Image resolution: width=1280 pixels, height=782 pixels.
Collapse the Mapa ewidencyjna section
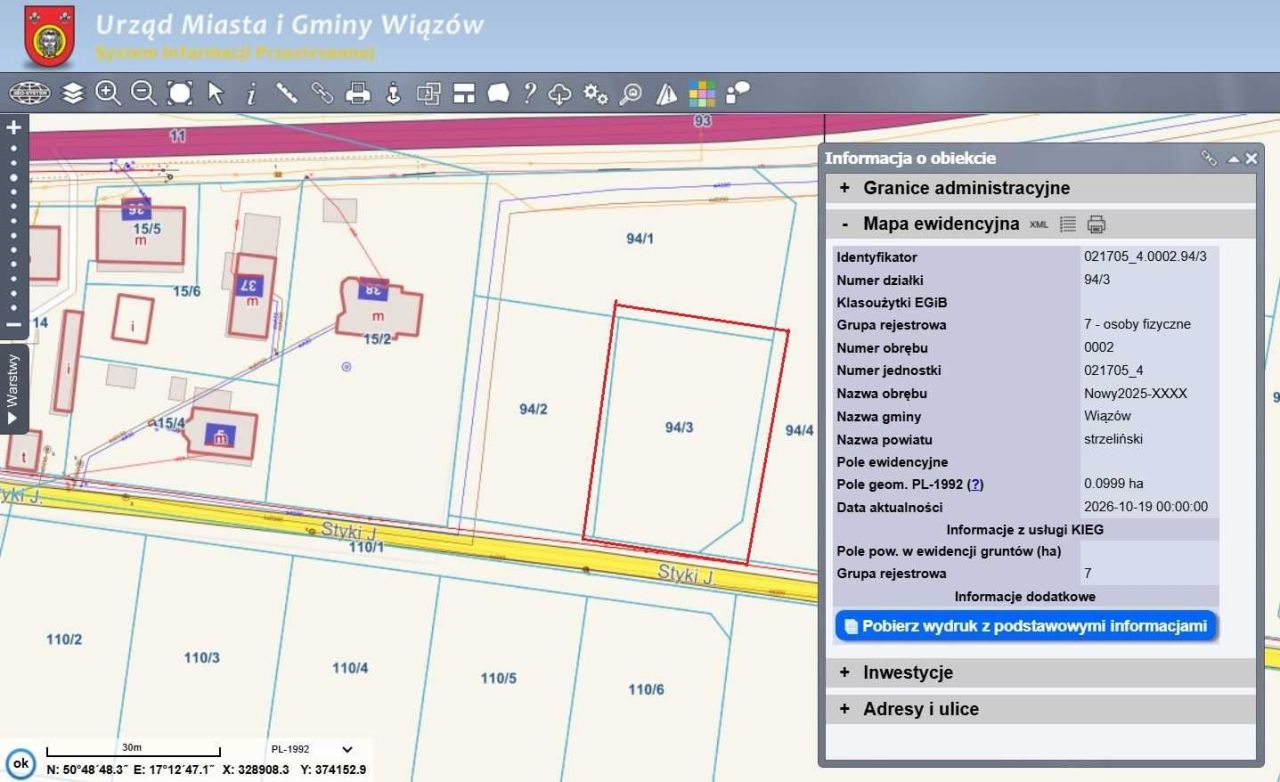[x=1040, y=224]
